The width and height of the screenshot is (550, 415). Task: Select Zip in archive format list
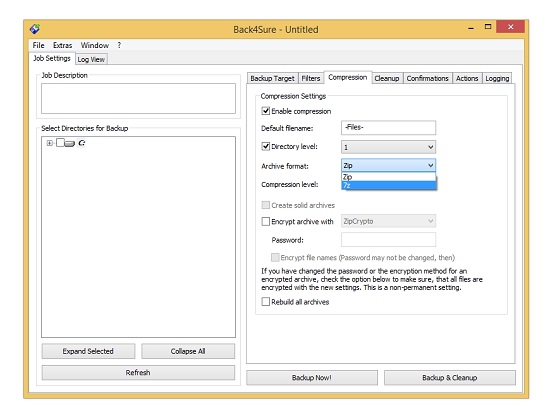click(x=388, y=177)
